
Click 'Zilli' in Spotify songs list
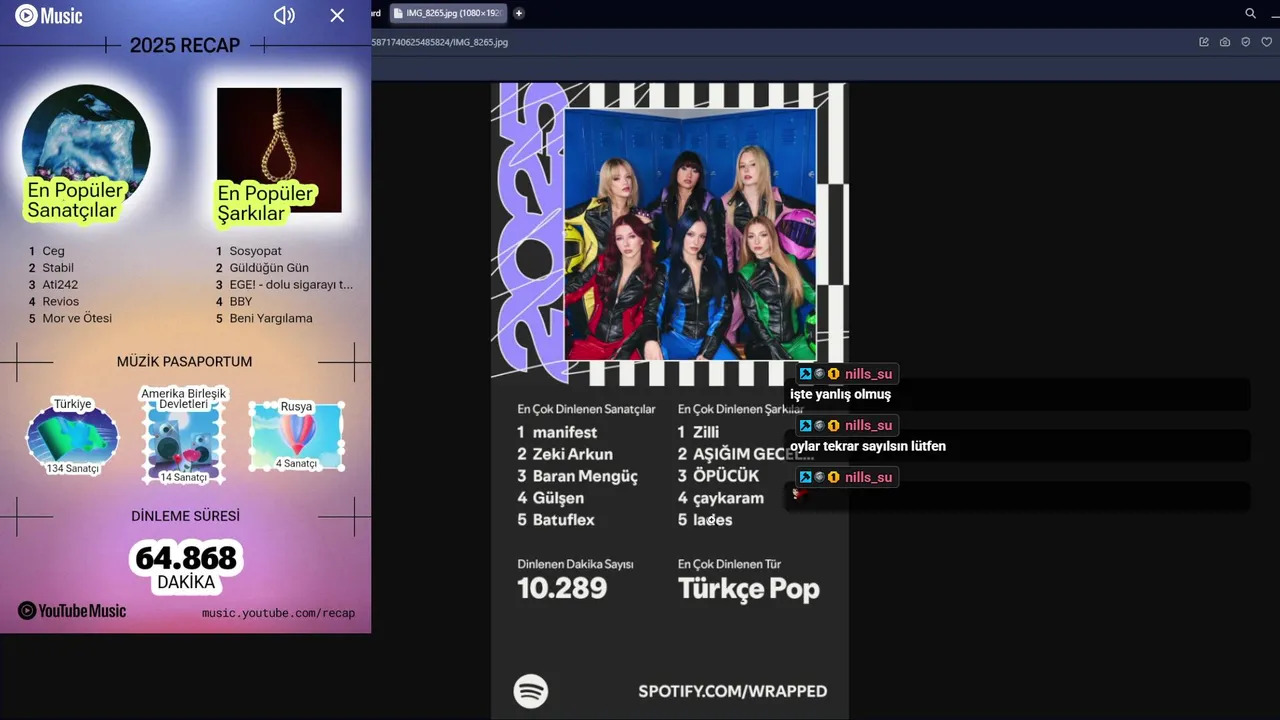706,432
